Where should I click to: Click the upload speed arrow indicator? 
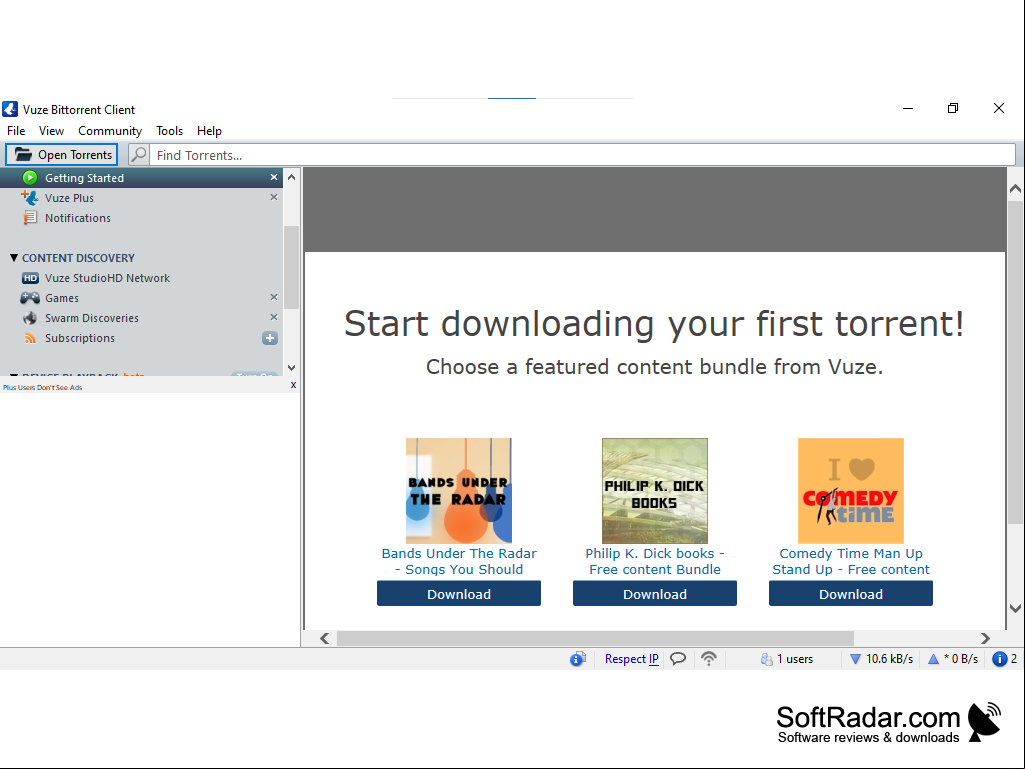pyautogui.click(x=933, y=659)
